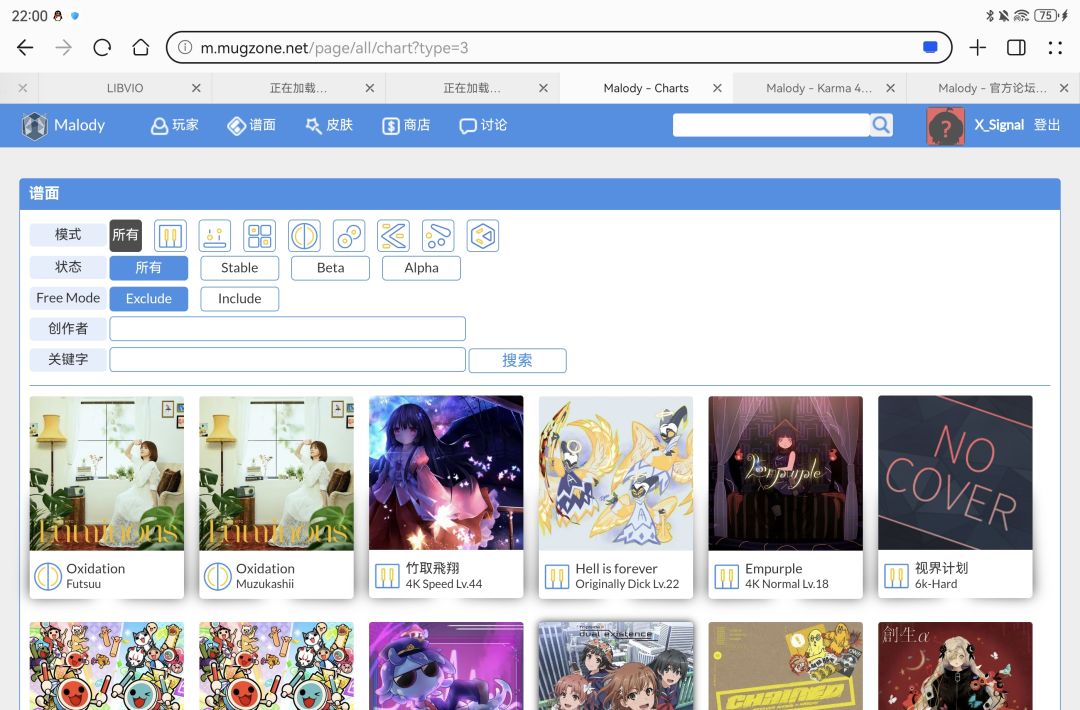Image resolution: width=1080 pixels, height=710 pixels.
Task: Select the Live mode icon filter
Action: 438,236
